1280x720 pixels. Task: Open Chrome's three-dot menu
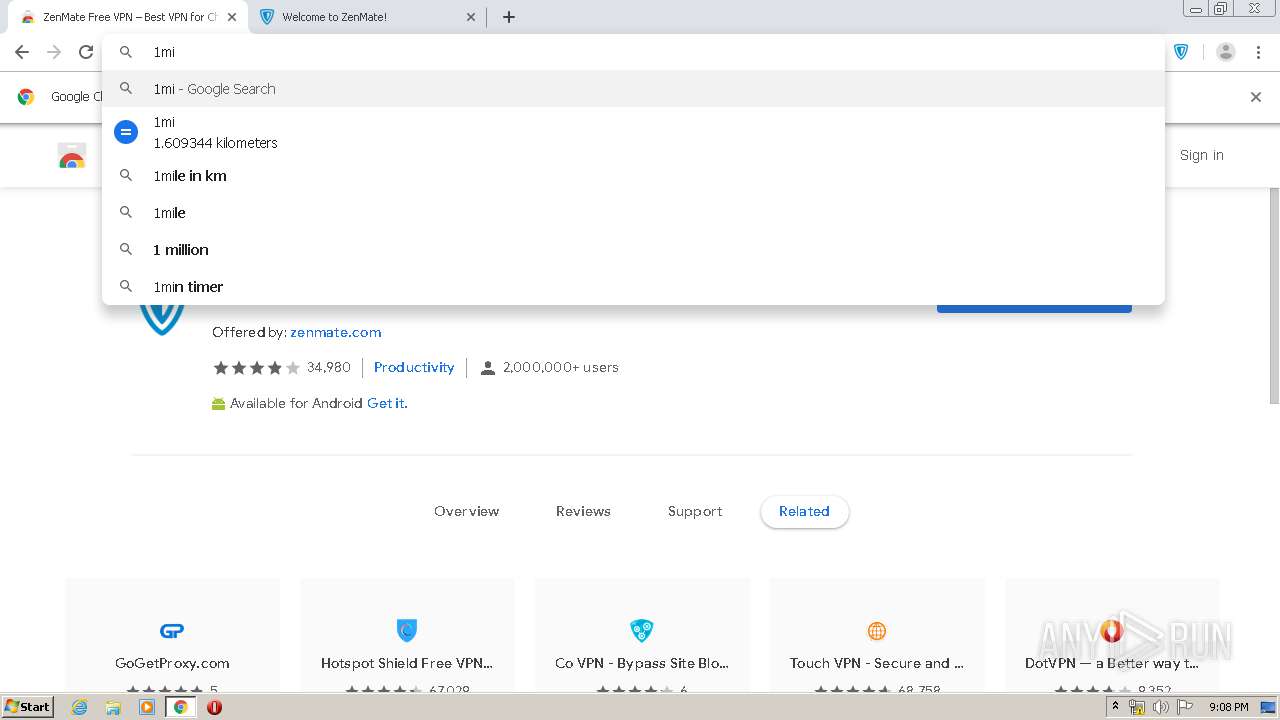point(1258,52)
